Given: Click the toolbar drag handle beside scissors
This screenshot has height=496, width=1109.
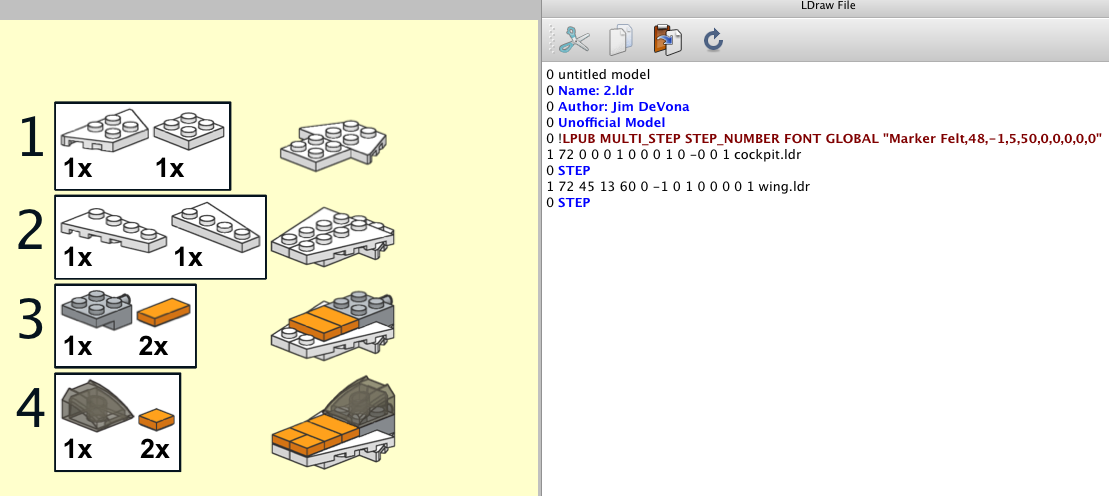Looking at the screenshot, I should pos(552,40).
